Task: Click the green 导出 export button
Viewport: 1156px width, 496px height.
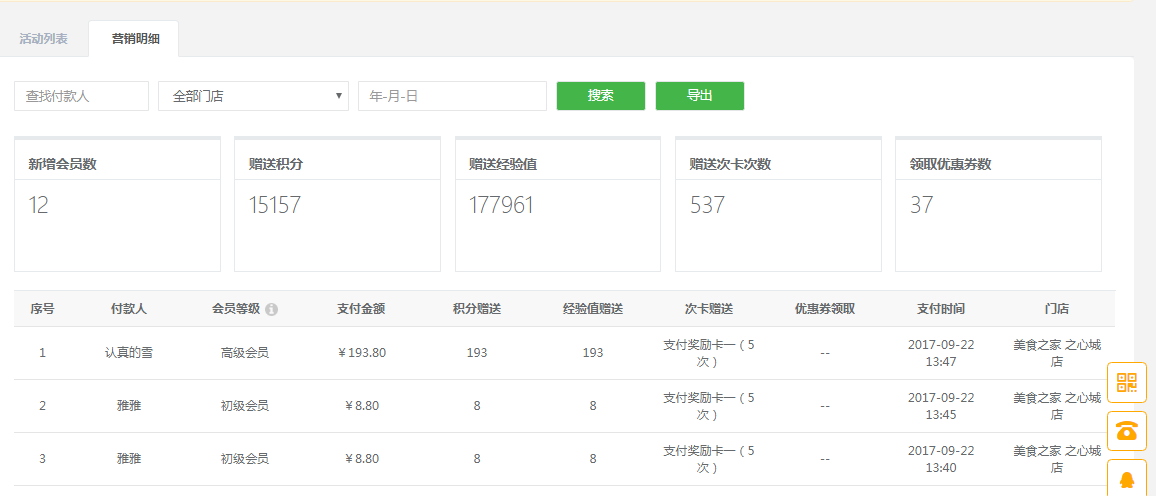Action: coord(700,96)
